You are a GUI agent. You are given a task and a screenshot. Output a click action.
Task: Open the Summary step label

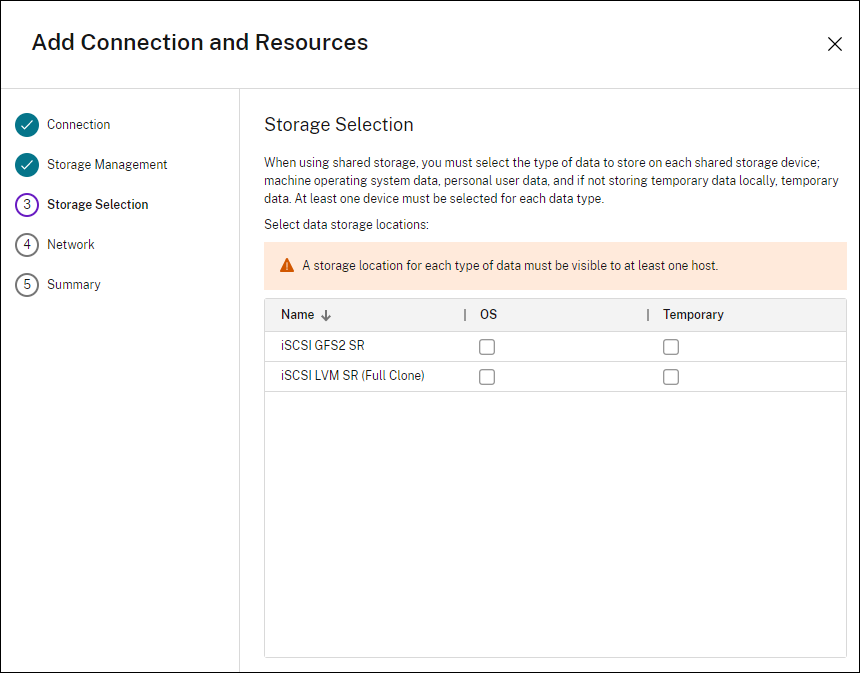(x=74, y=285)
